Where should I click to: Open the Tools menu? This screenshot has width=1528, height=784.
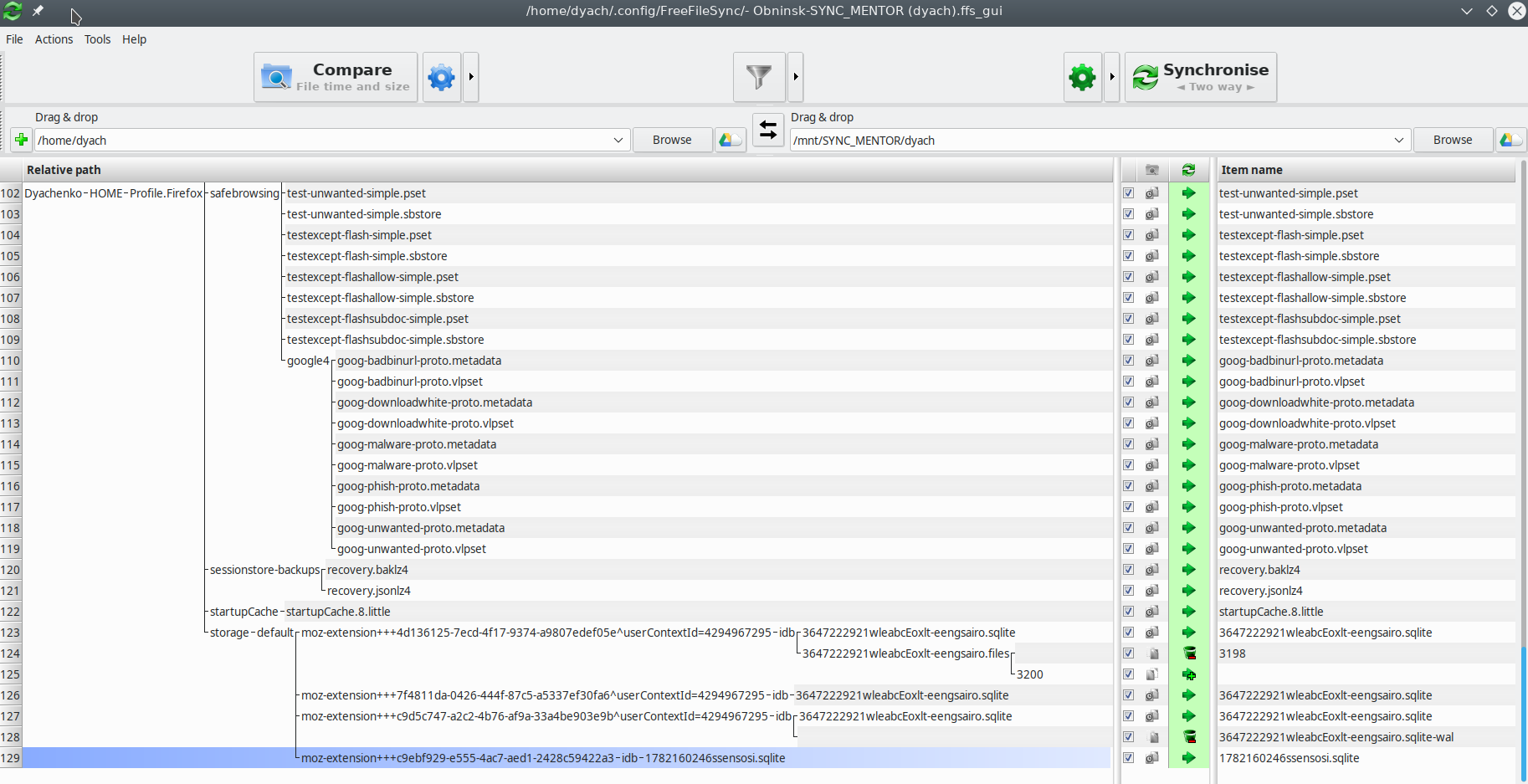pyautogui.click(x=97, y=39)
